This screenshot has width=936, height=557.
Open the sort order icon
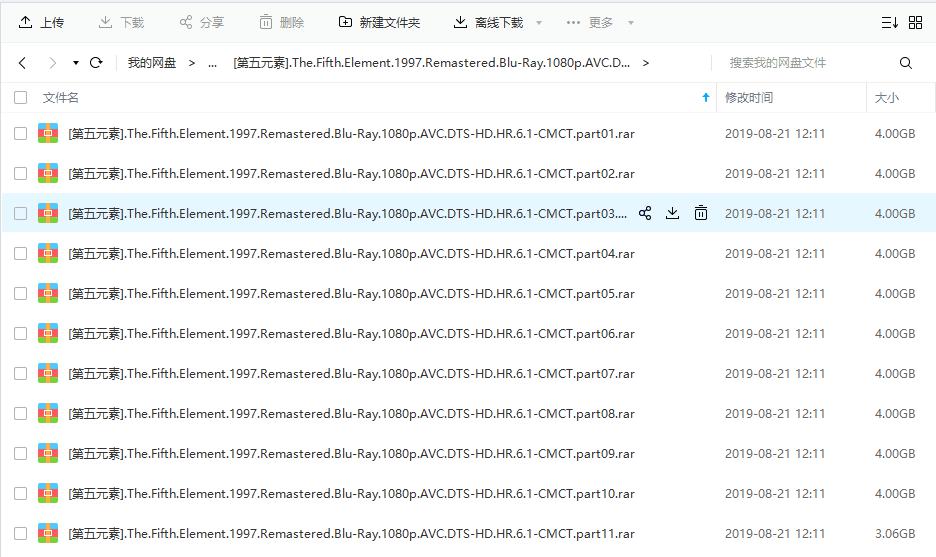[889, 23]
